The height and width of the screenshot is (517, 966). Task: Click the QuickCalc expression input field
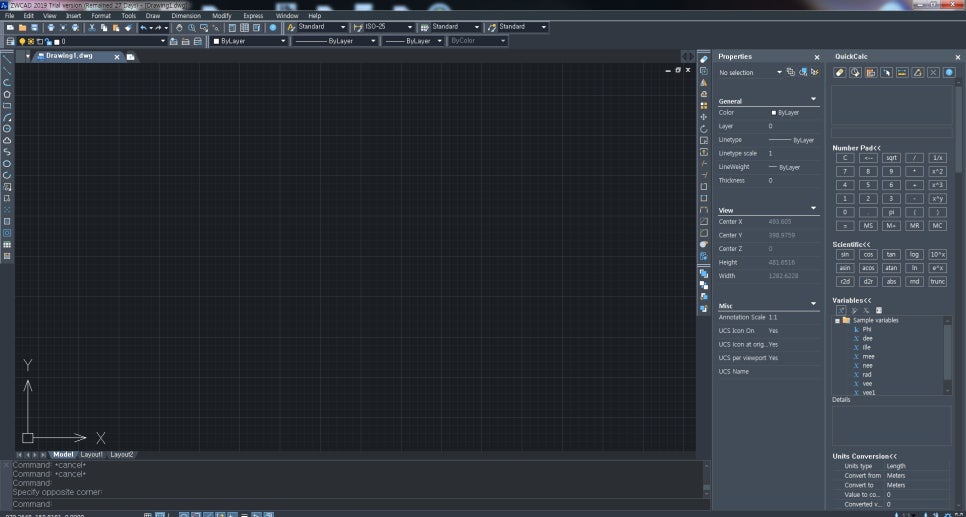[892, 132]
